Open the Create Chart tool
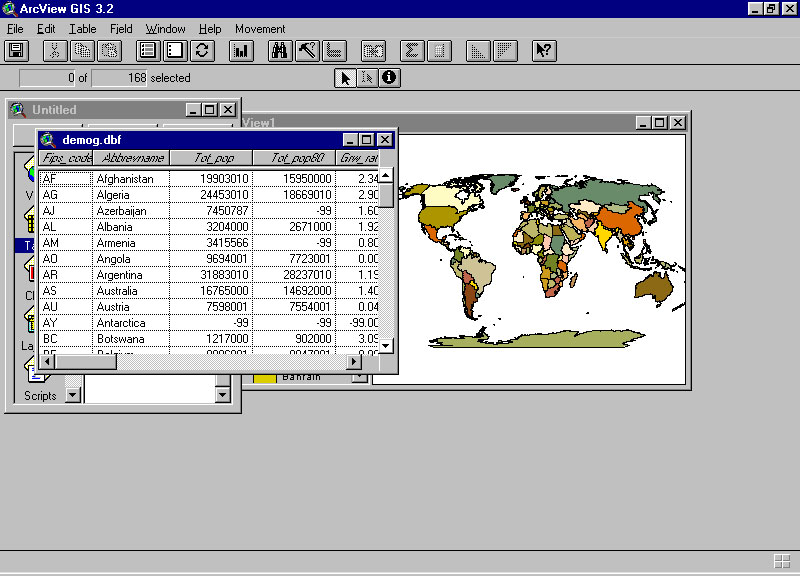This screenshot has height=576, width=800. click(241, 51)
